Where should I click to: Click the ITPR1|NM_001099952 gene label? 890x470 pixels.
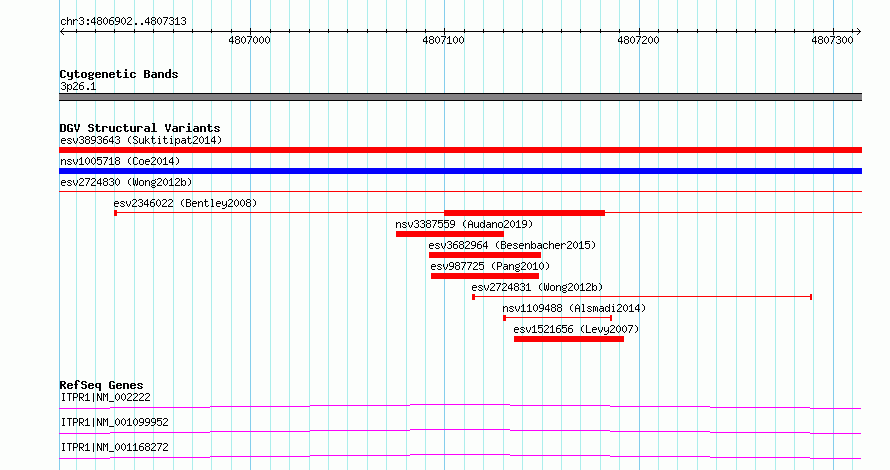[115, 422]
